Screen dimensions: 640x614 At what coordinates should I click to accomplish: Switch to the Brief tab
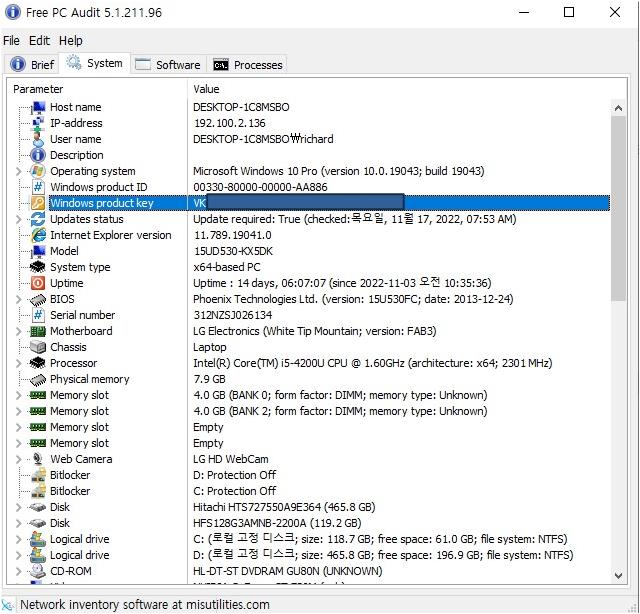32,65
